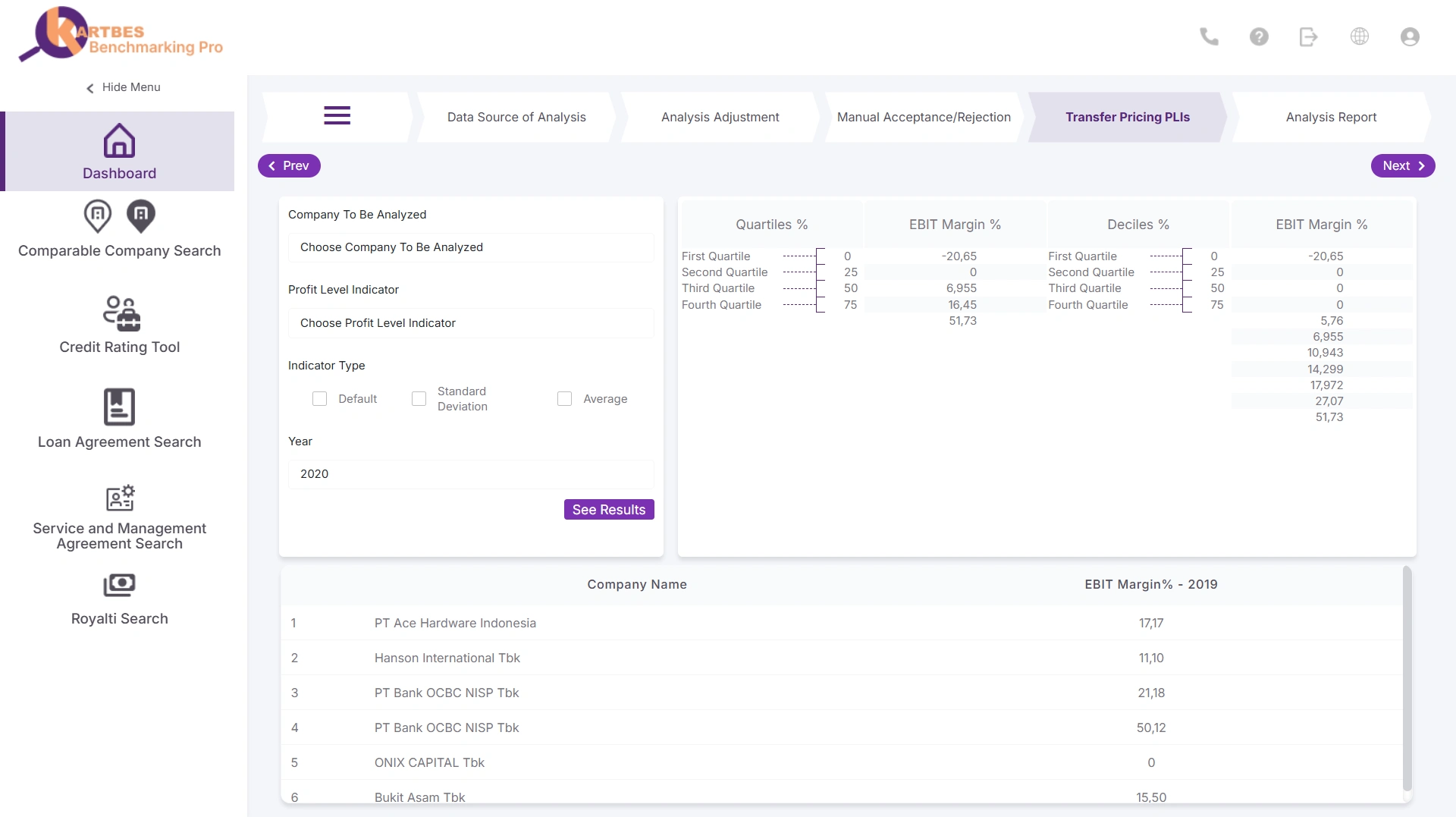The image size is (1456, 817).
Task: Open the Year 2020 dropdown
Action: pos(470,474)
